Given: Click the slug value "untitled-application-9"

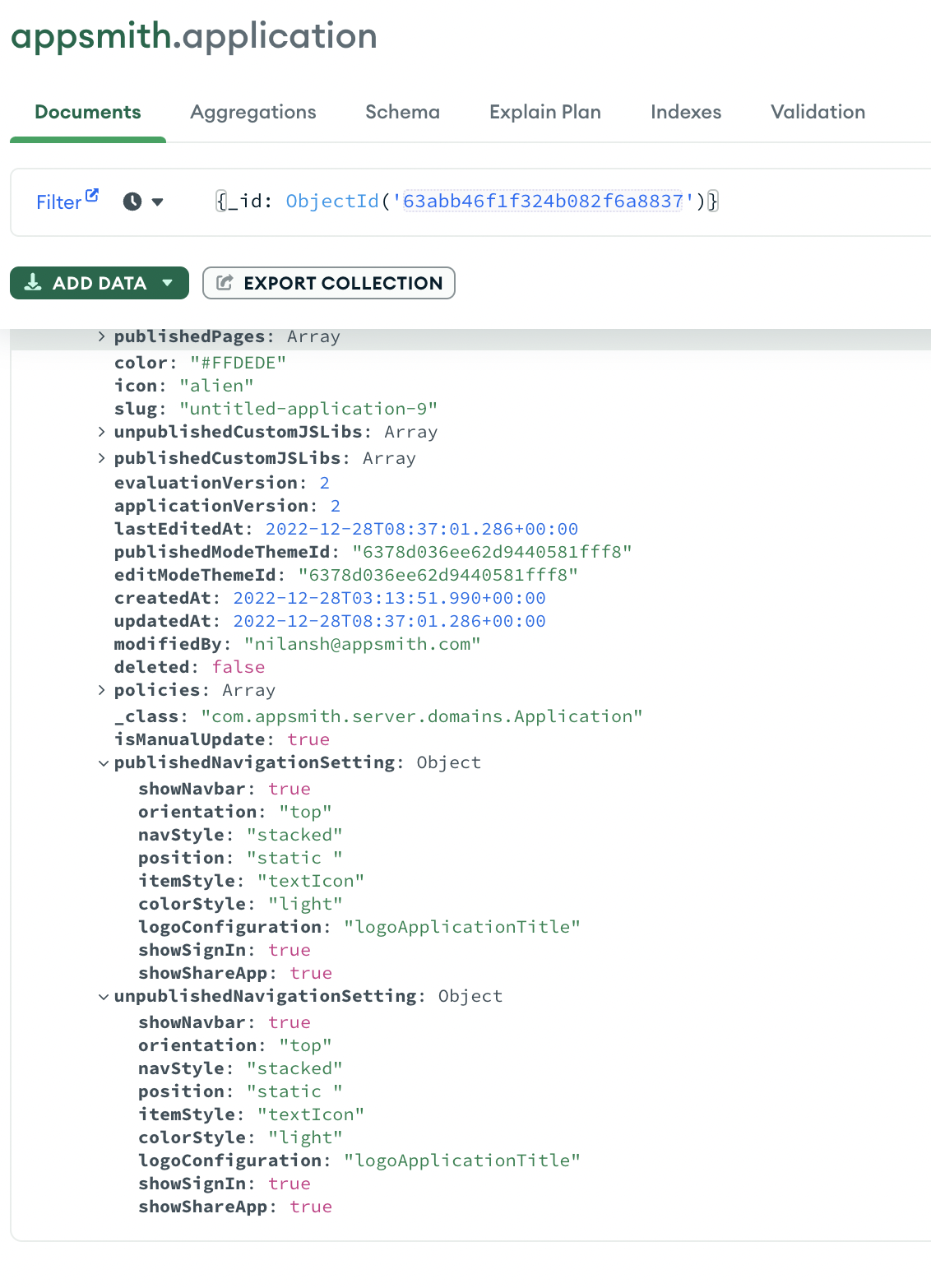Looking at the screenshot, I should tap(308, 409).
